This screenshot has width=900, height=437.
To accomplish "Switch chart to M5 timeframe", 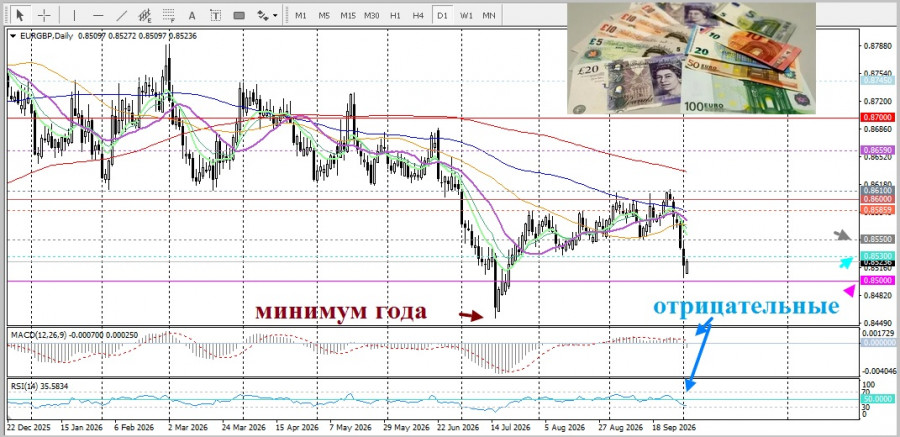I will (324, 16).
